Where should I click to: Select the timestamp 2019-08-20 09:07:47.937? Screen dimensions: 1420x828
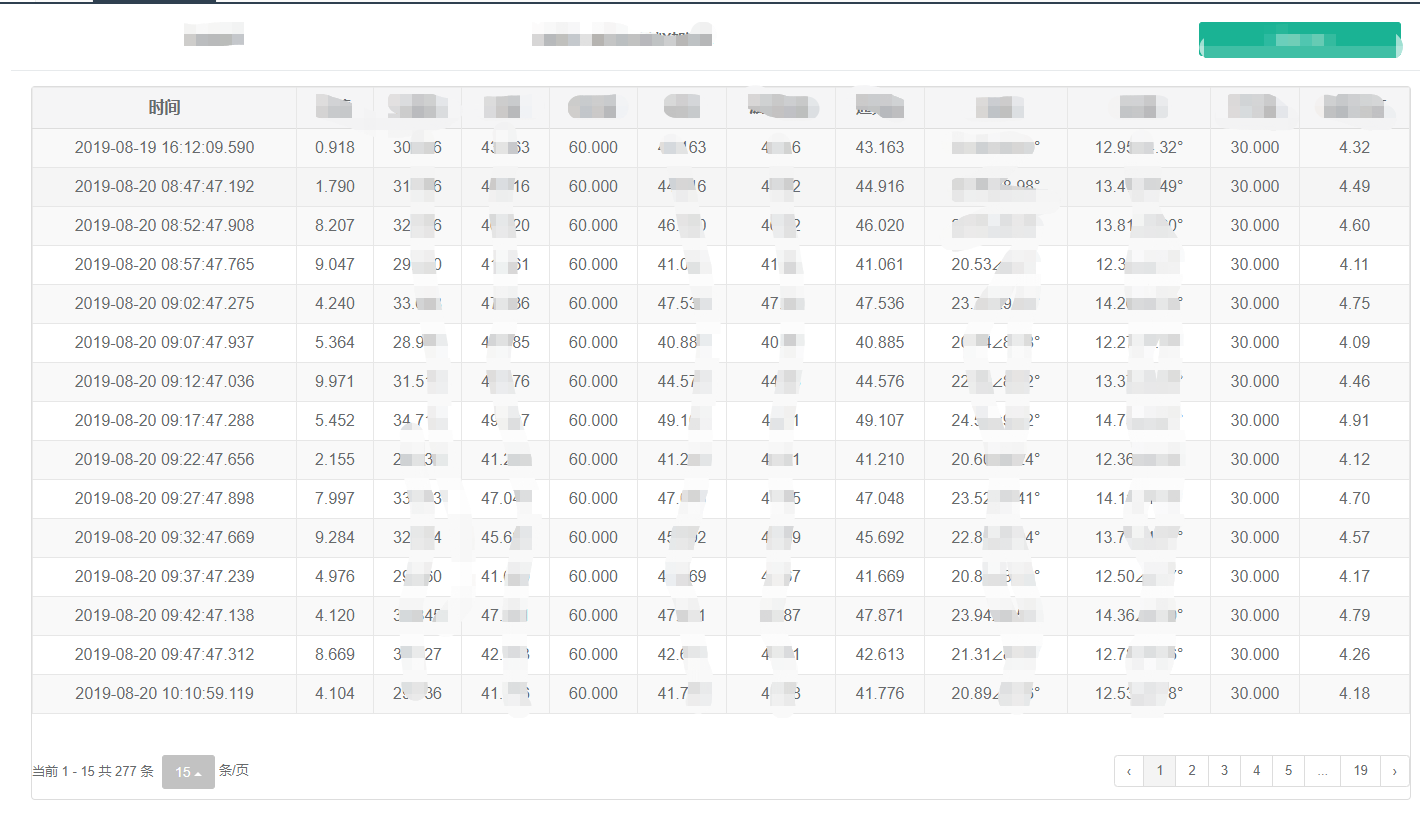tap(164, 342)
